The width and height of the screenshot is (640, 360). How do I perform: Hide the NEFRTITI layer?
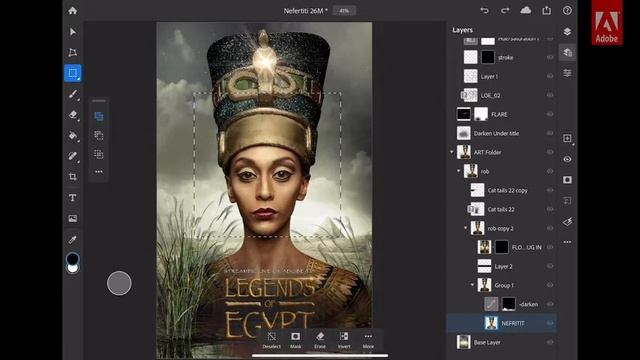(550, 323)
